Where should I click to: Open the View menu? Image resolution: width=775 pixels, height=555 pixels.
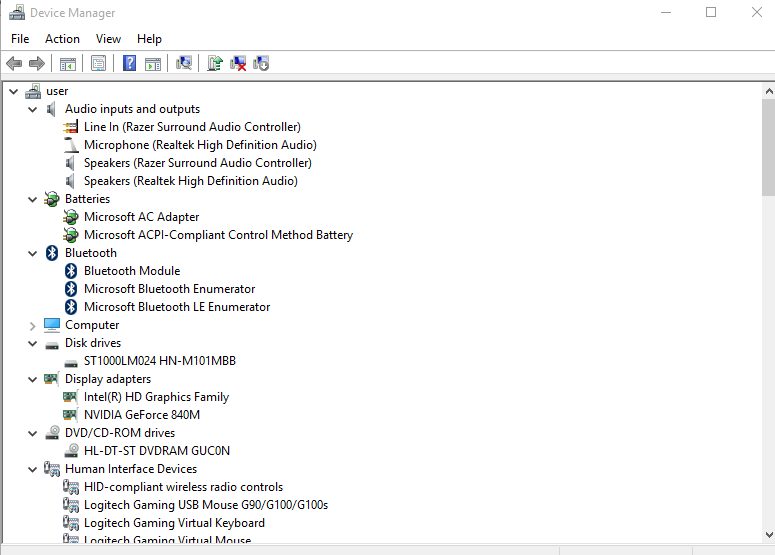click(x=108, y=39)
